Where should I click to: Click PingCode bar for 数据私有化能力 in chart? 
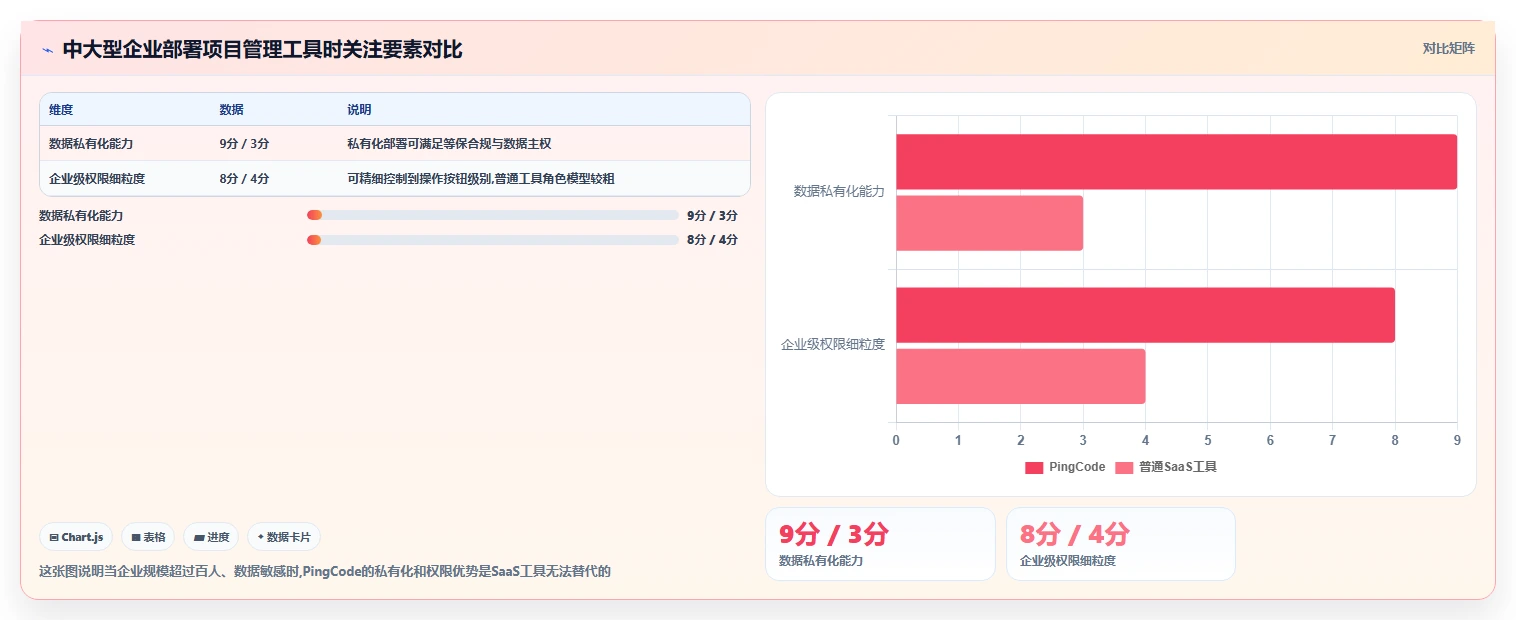tap(1176, 162)
